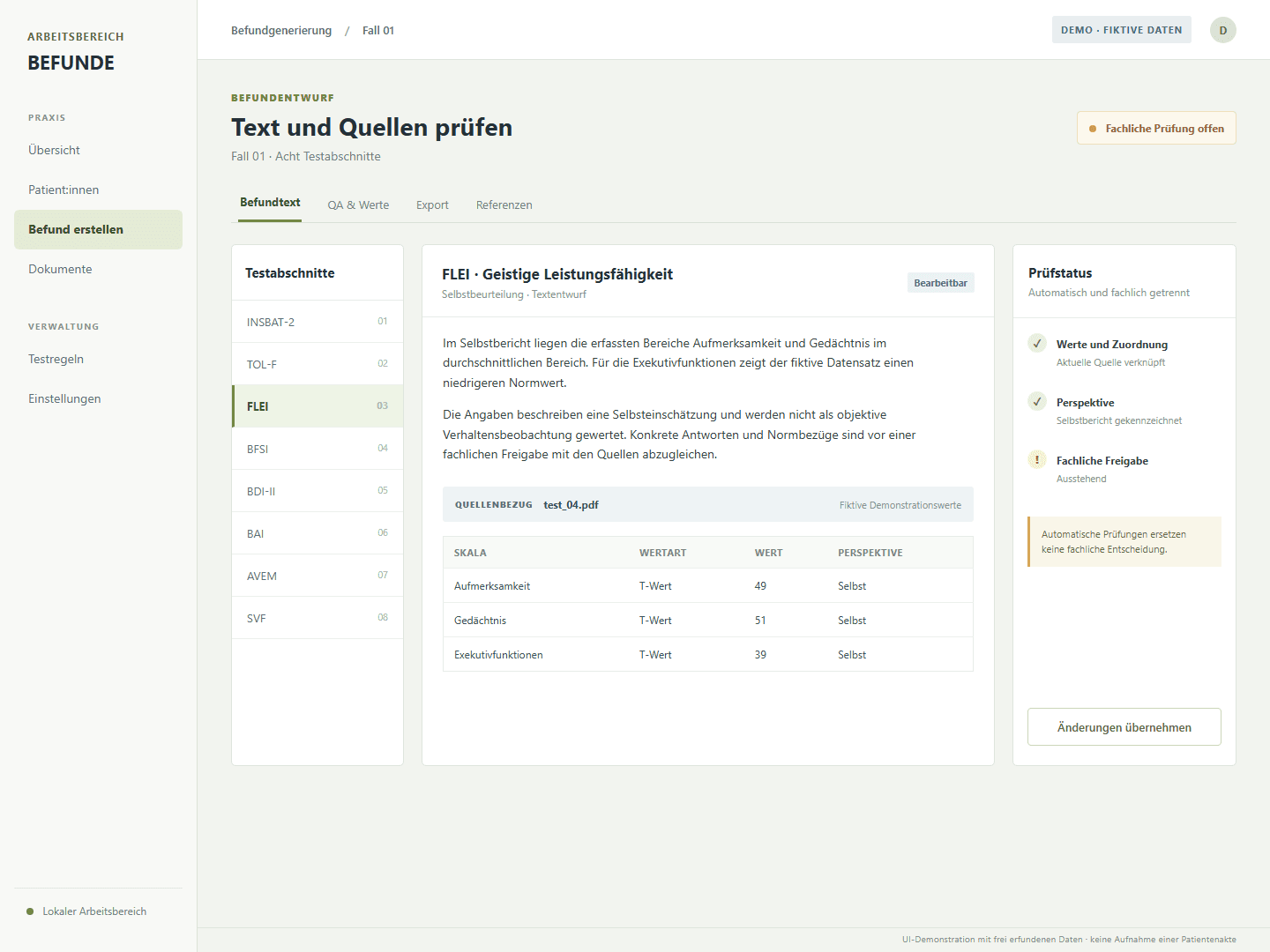
Task: Click the green dot next to Lokaler Arbeitsbereich
Action: click(30, 911)
